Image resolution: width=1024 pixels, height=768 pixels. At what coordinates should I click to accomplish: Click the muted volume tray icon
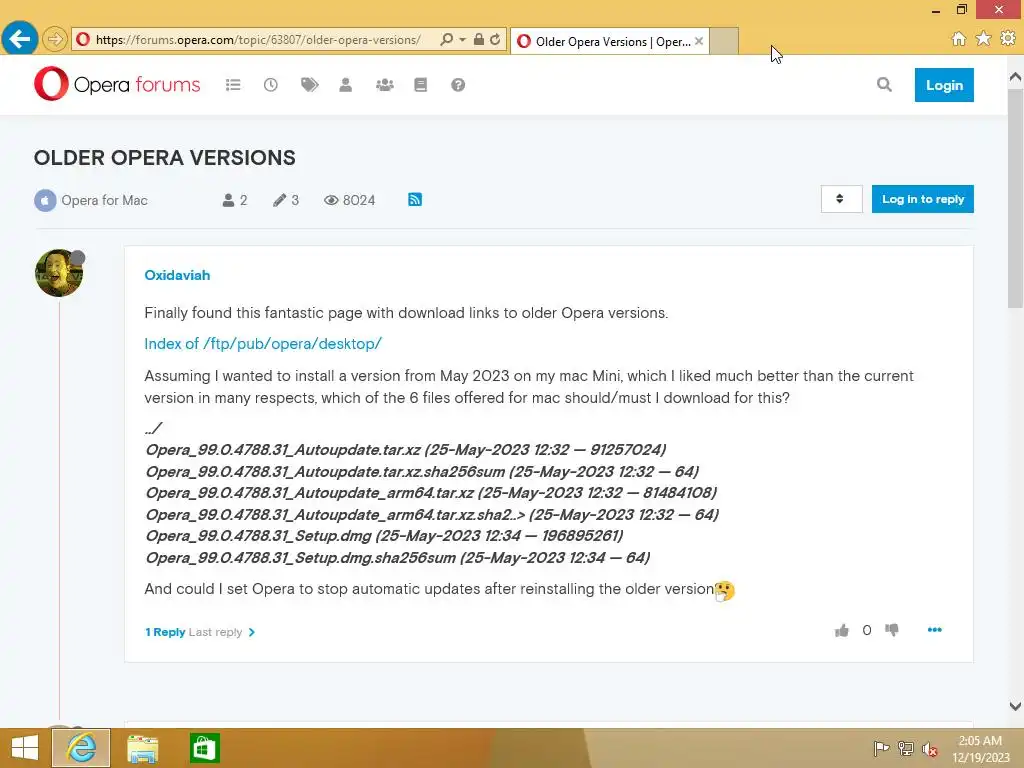tap(930, 749)
